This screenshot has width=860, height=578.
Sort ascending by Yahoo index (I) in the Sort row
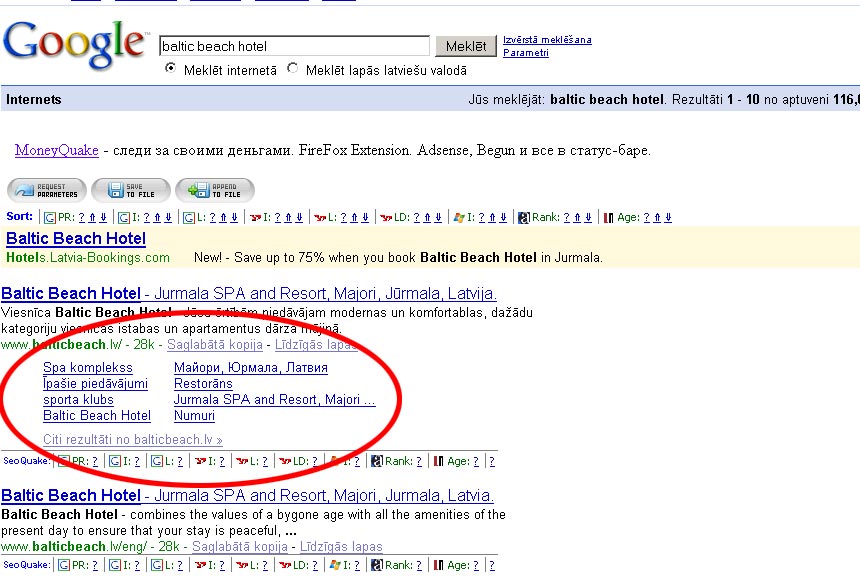pyautogui.click(x=288, y=218)
